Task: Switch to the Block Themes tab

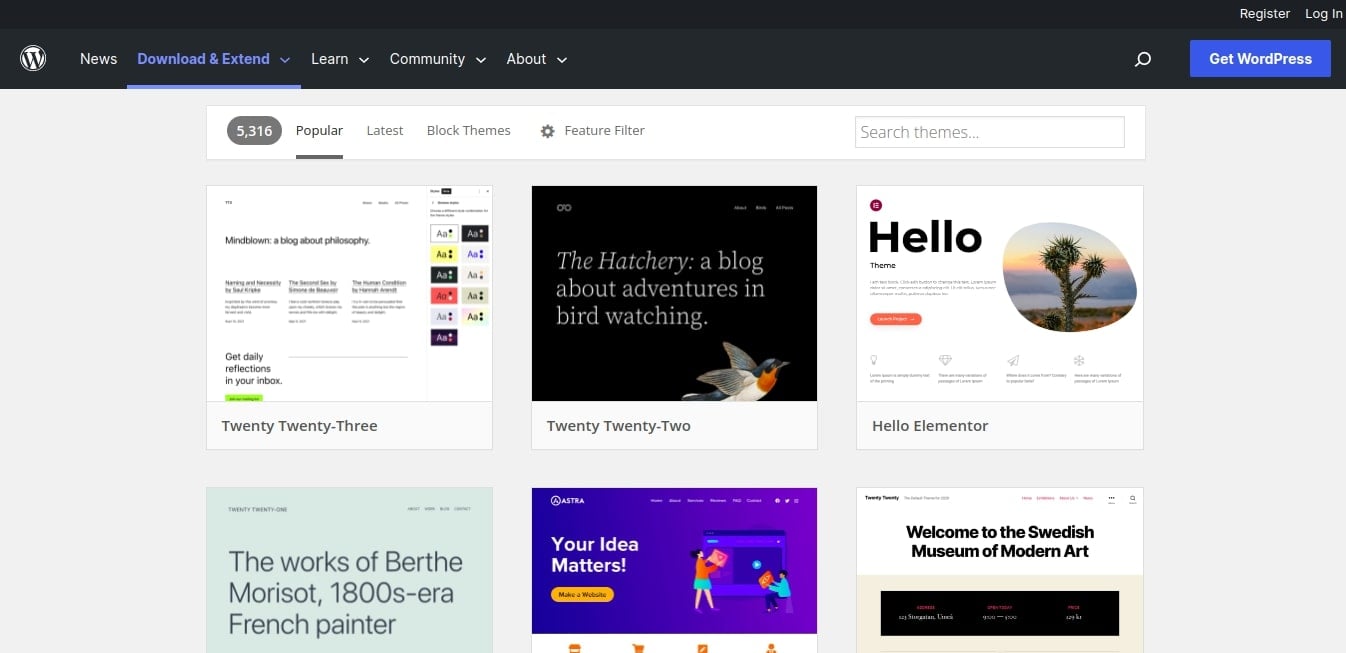Action: click(468, 131)
